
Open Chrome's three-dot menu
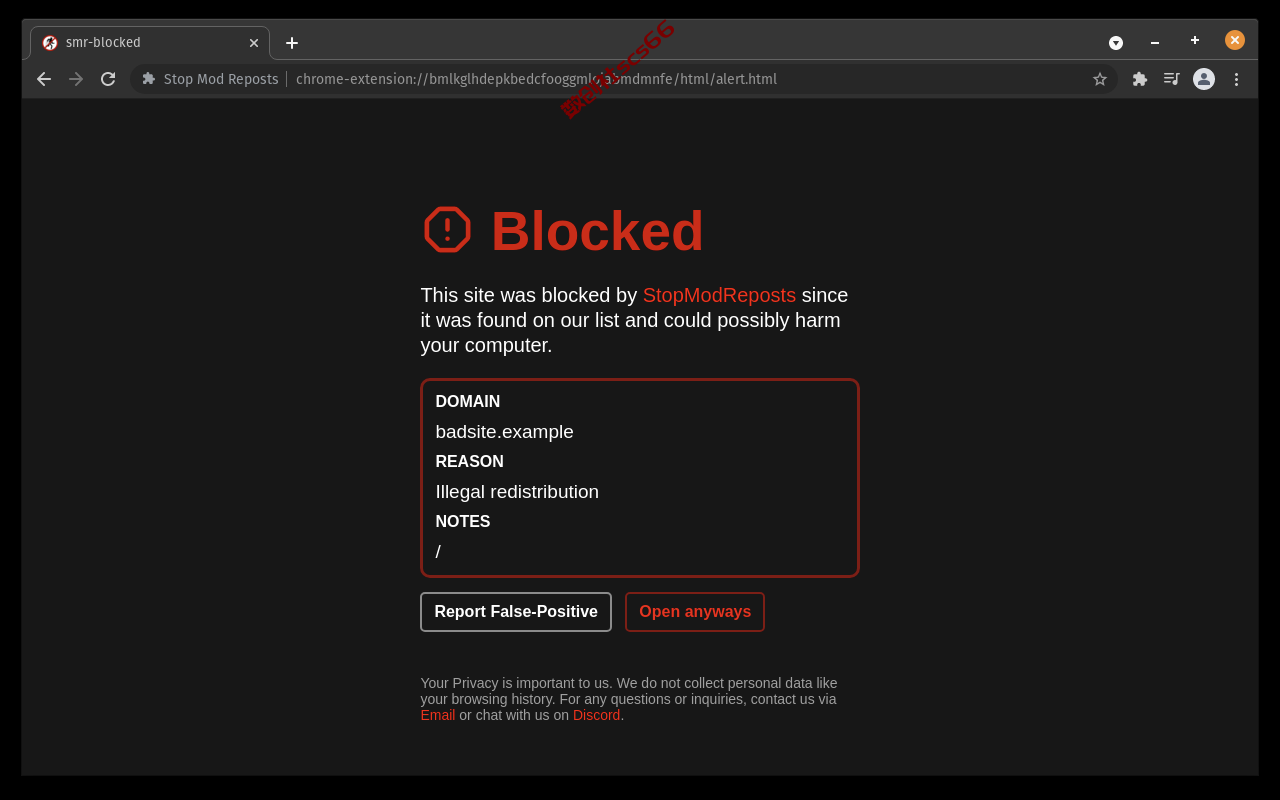[1236, 79]
